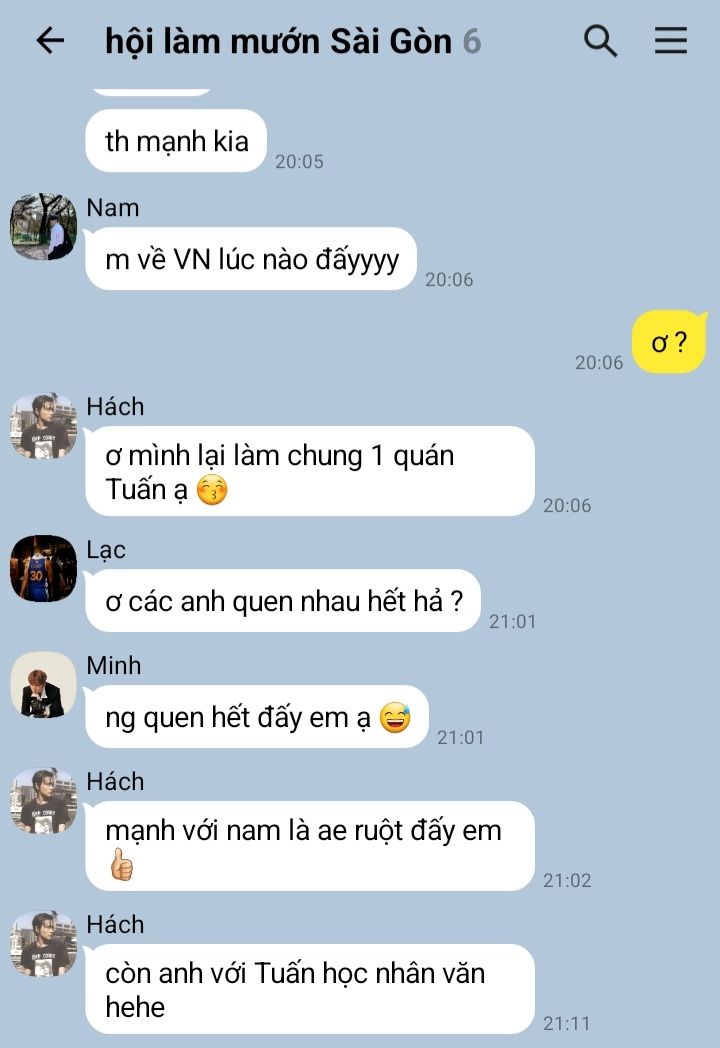Tap message 'mạnh với nam là ae ruột'

pos(310,846)
